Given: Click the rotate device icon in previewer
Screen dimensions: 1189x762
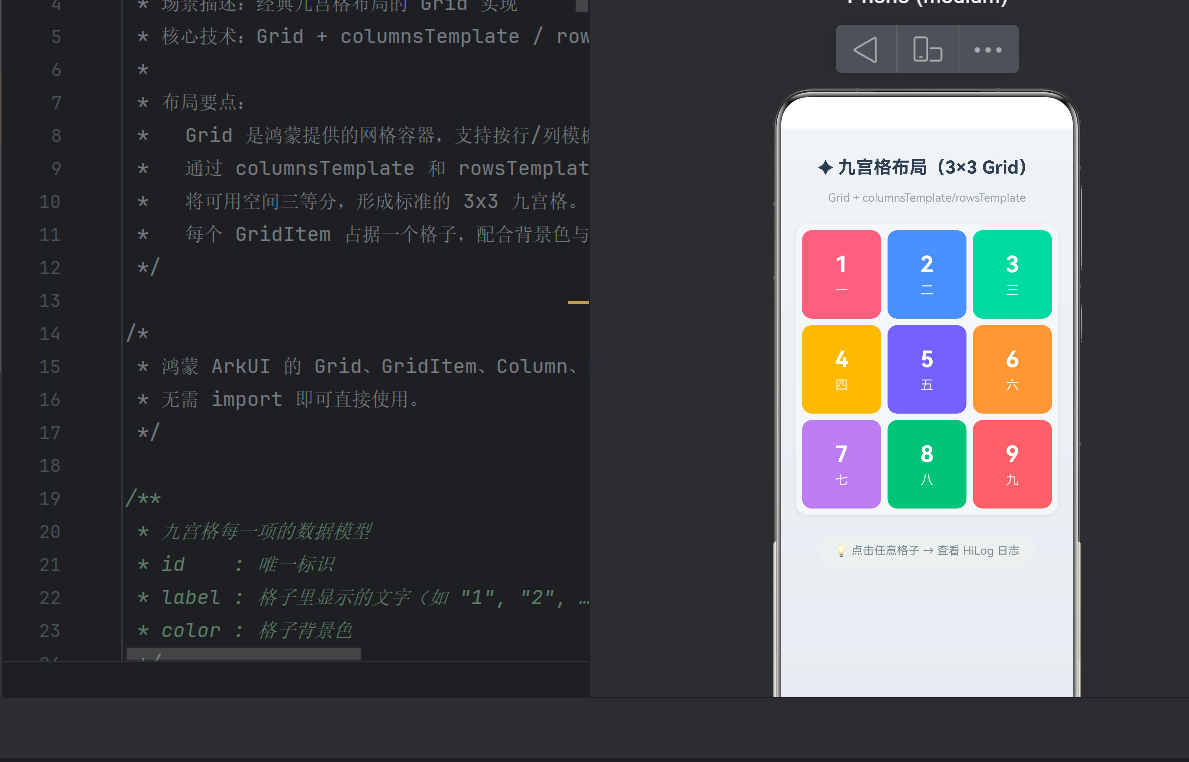Looking at the screenshot, I should coord(927,50).
